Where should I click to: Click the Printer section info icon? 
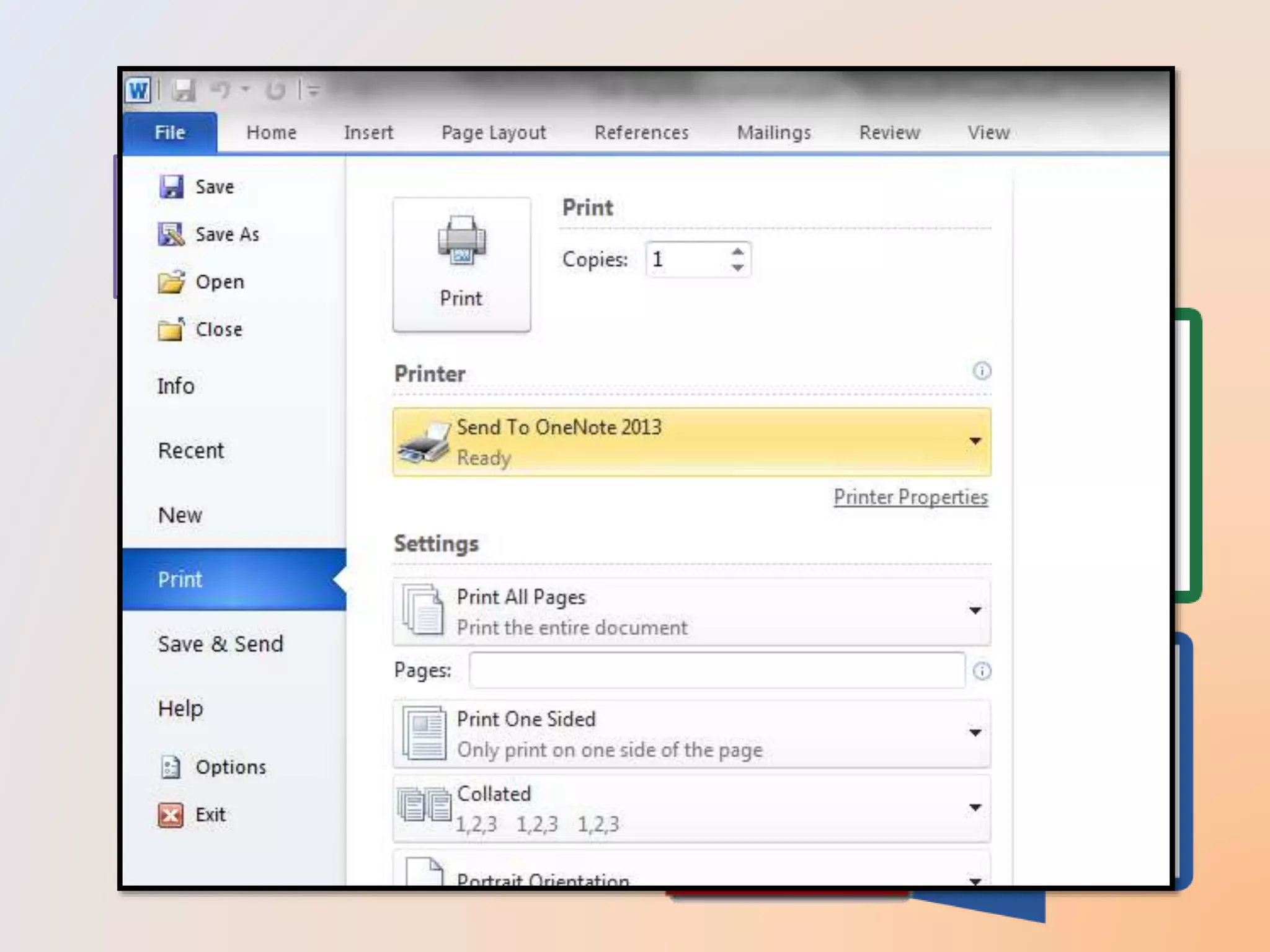point(982,371)
